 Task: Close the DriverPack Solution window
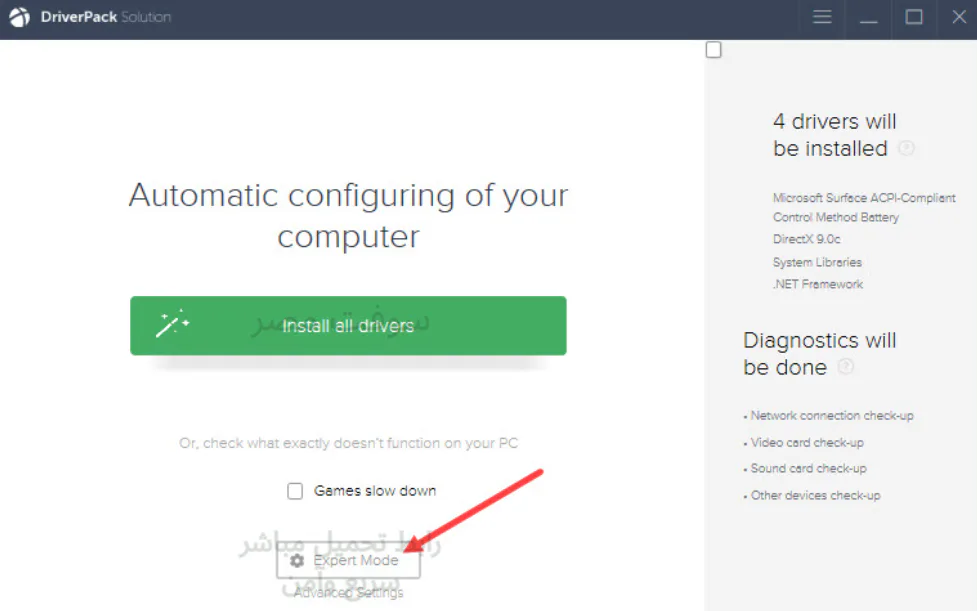tap(959, 17)
